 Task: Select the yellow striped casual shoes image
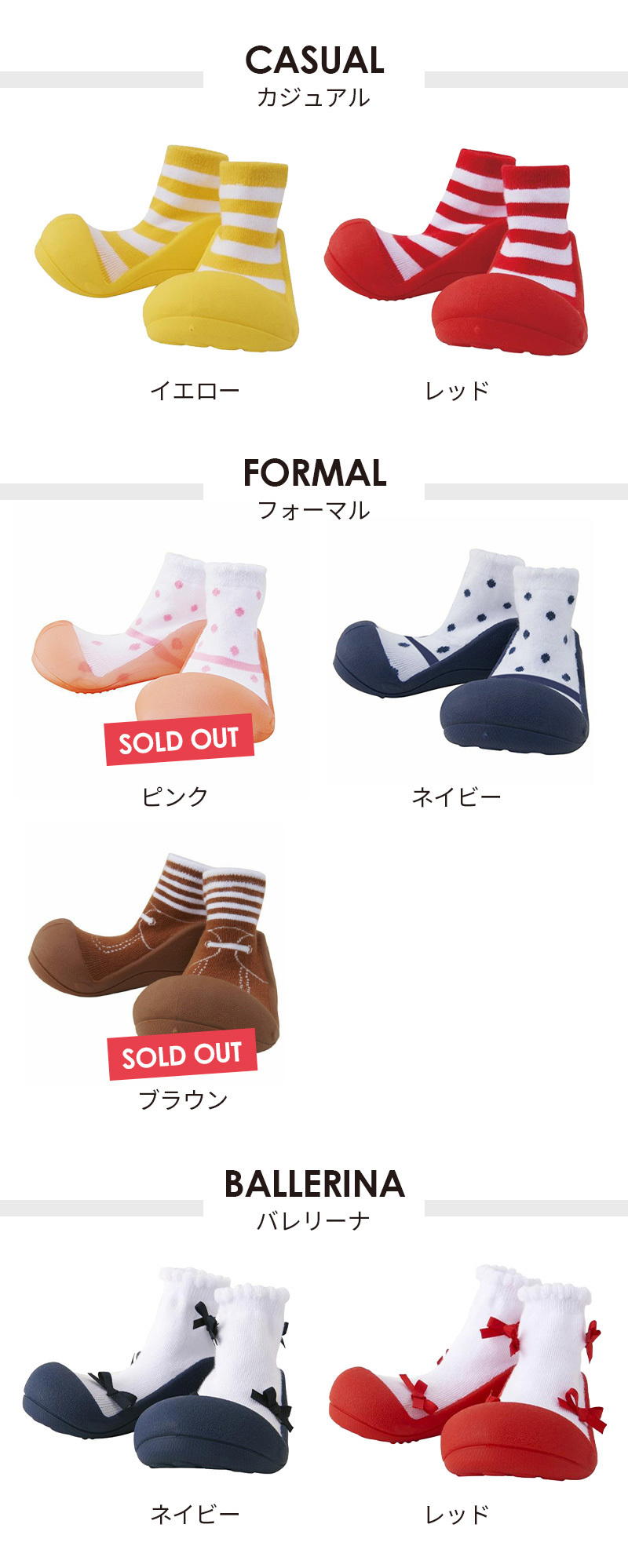(x=167, y=248)
